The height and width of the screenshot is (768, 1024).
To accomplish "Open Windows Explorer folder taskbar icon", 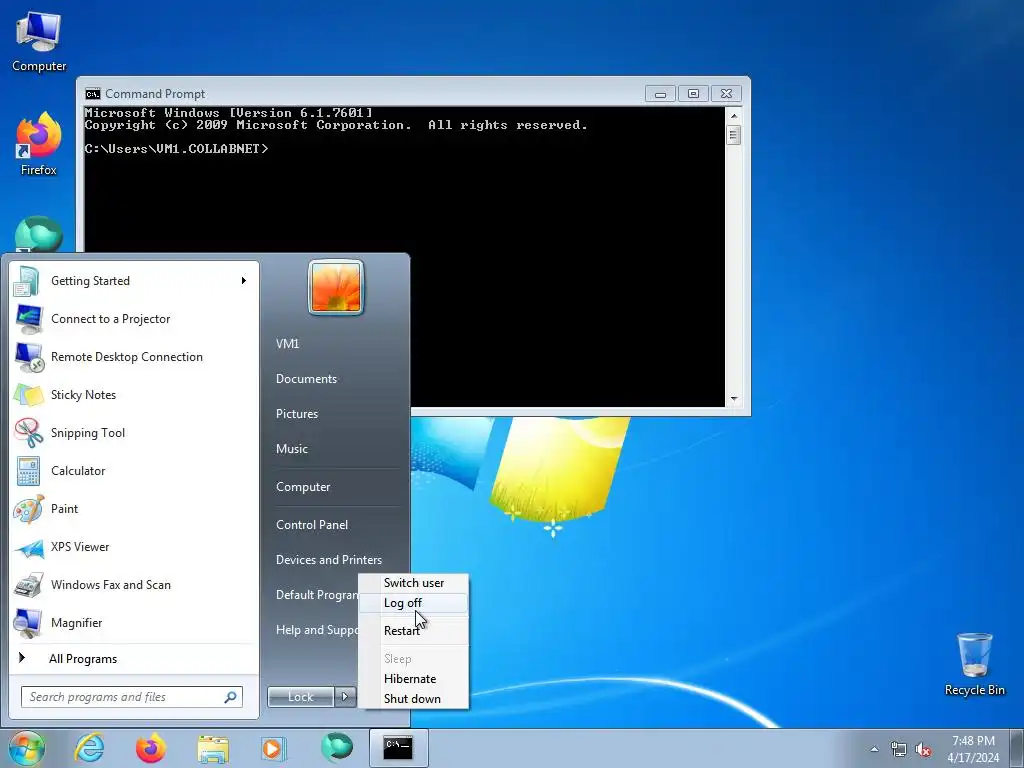I will 213,748.
